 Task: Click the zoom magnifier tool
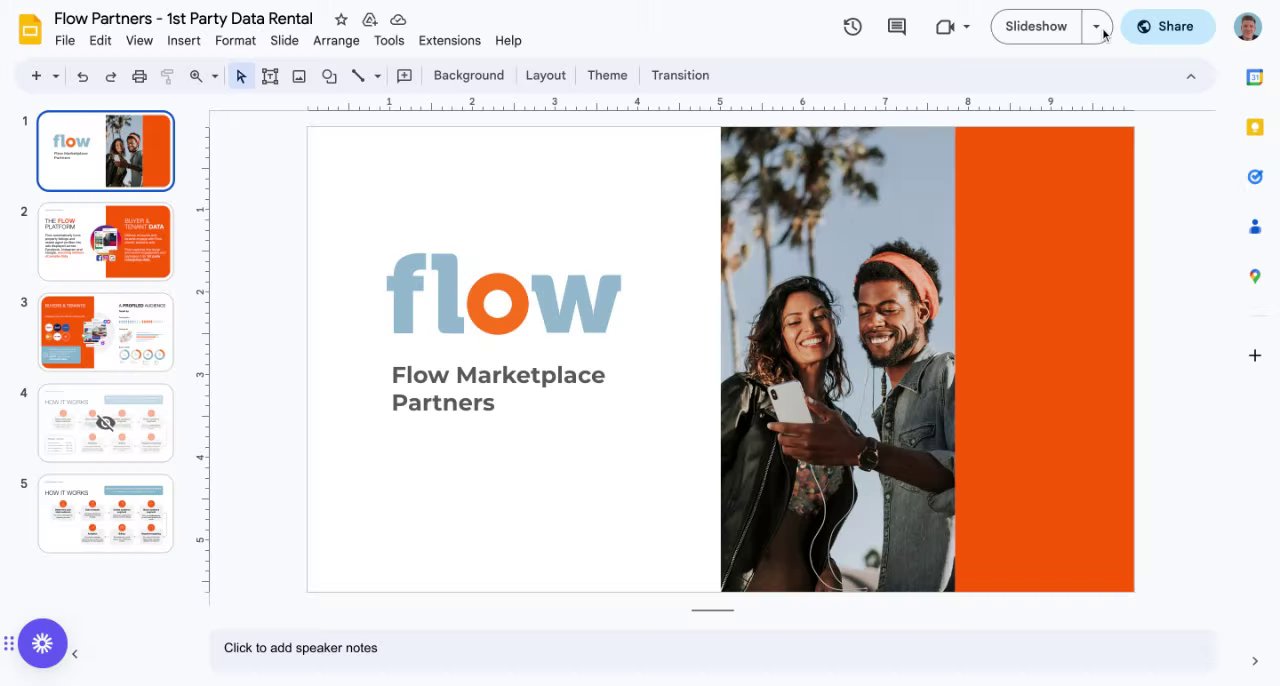tap(196, 76)
